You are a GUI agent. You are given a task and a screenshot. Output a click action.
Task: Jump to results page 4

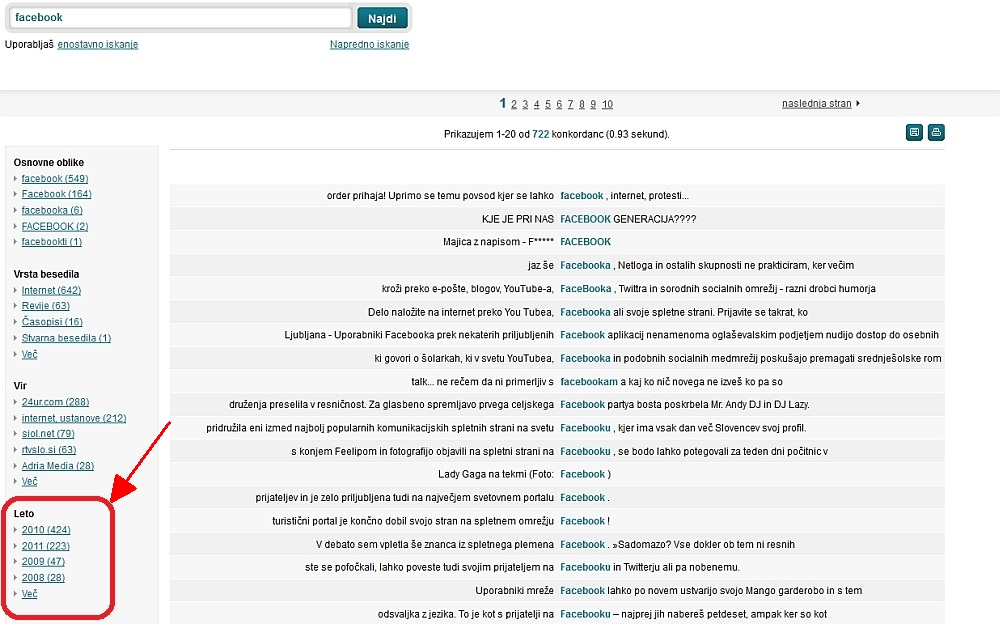pyautogui.click(x=536, y=104)
